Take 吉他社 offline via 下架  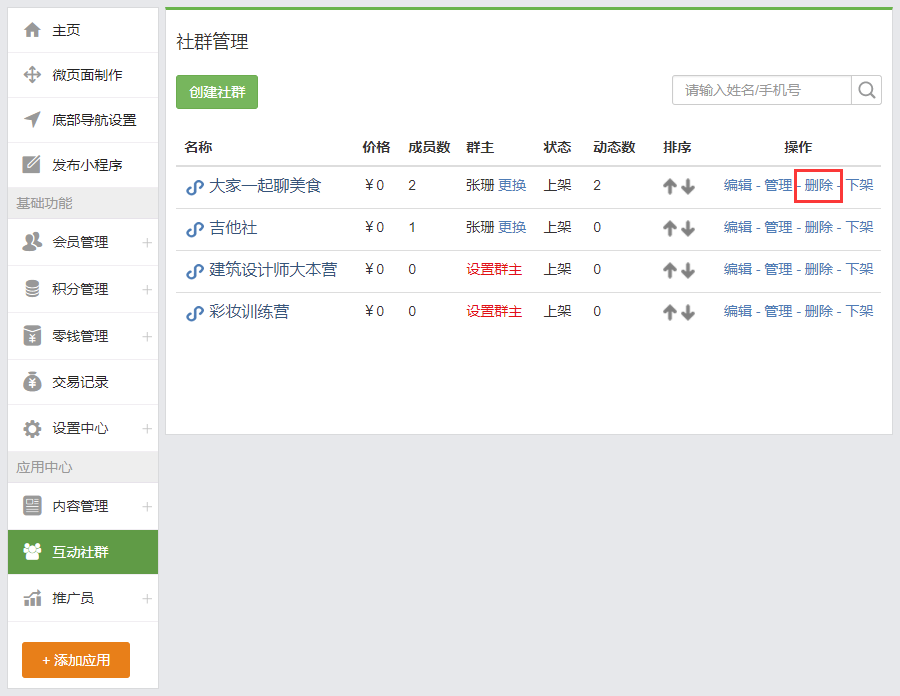click(859, 227)
